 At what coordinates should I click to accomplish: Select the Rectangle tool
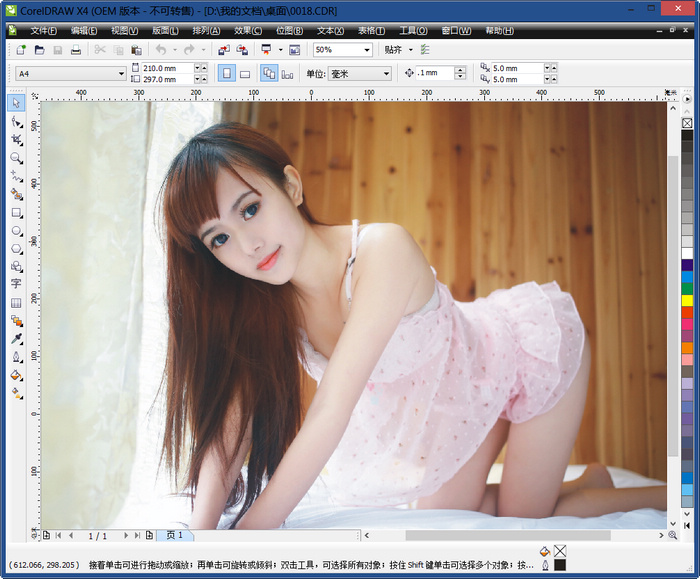(17, 212)
